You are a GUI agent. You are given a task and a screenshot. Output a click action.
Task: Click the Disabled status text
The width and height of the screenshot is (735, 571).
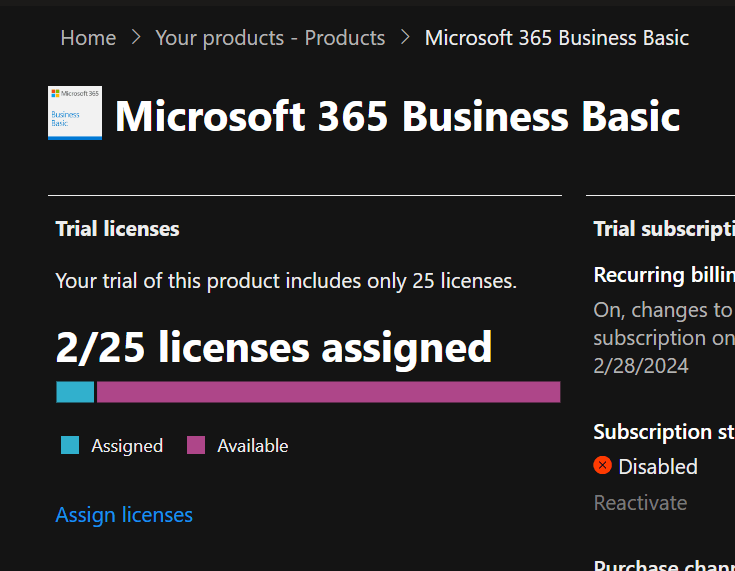click(x=658, y=466)
